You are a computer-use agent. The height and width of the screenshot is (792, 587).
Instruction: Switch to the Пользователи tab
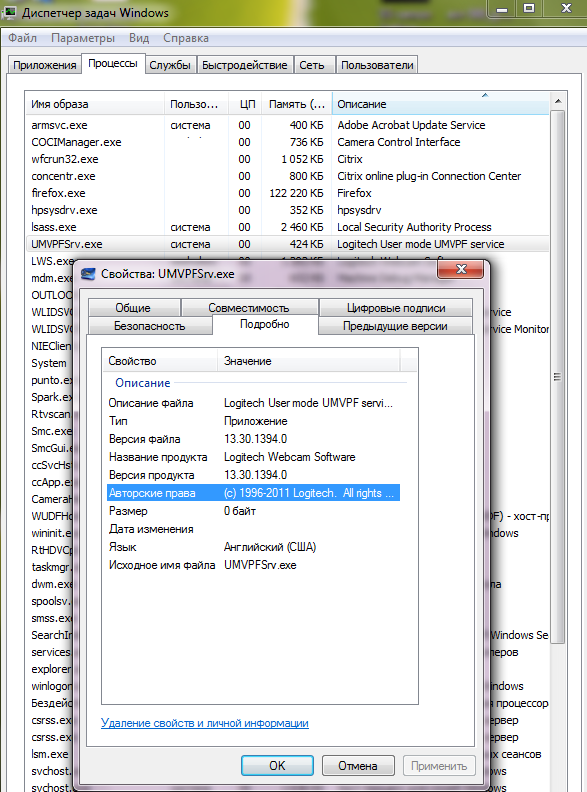[x=377, y=65]
